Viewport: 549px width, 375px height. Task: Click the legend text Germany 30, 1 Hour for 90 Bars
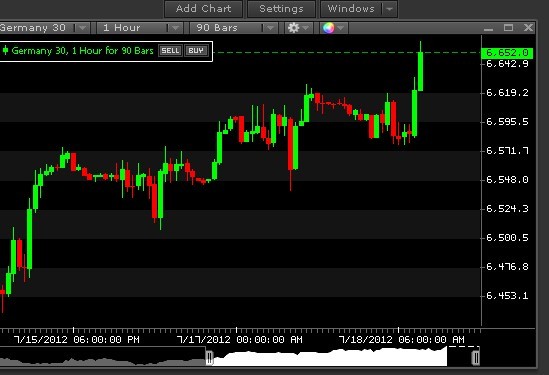click(82, 51)
